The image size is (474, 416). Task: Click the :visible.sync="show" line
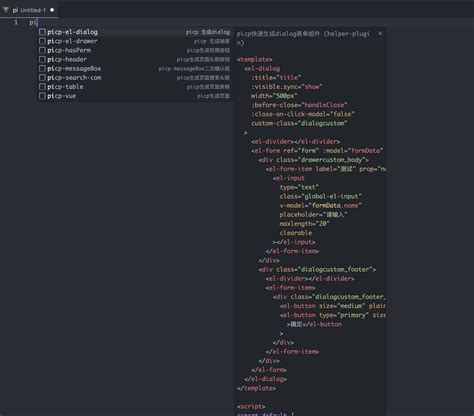287,87
